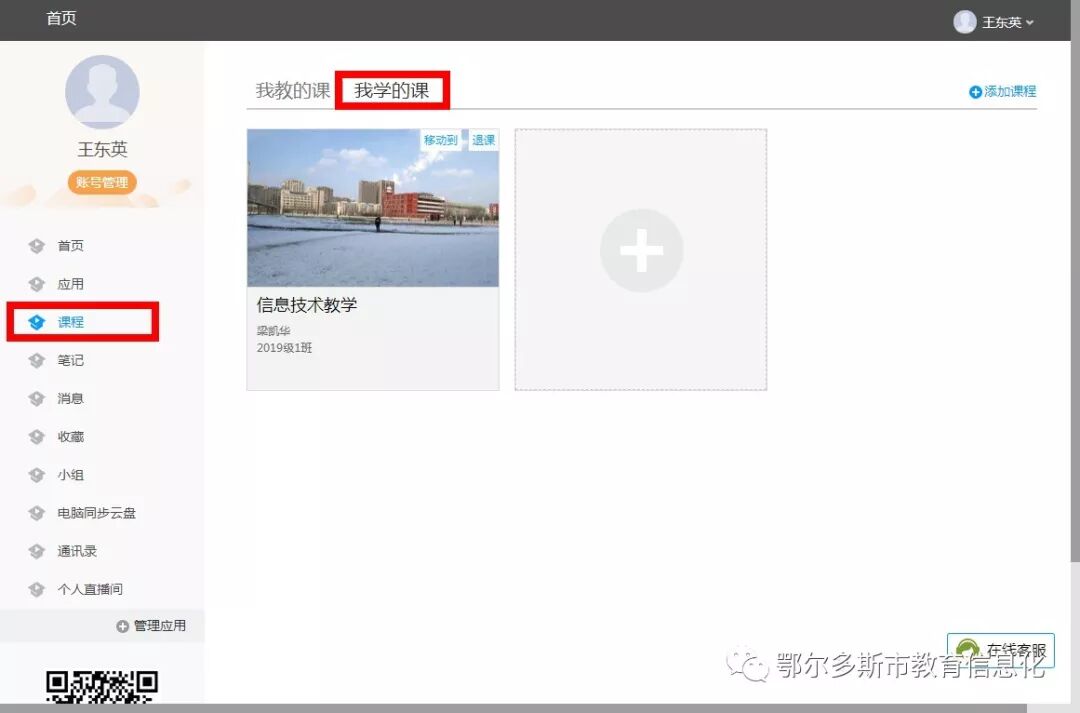Click the 信息技术教学 course title
This screenshot has width=1080, height=713.
(x=307, y=305)
